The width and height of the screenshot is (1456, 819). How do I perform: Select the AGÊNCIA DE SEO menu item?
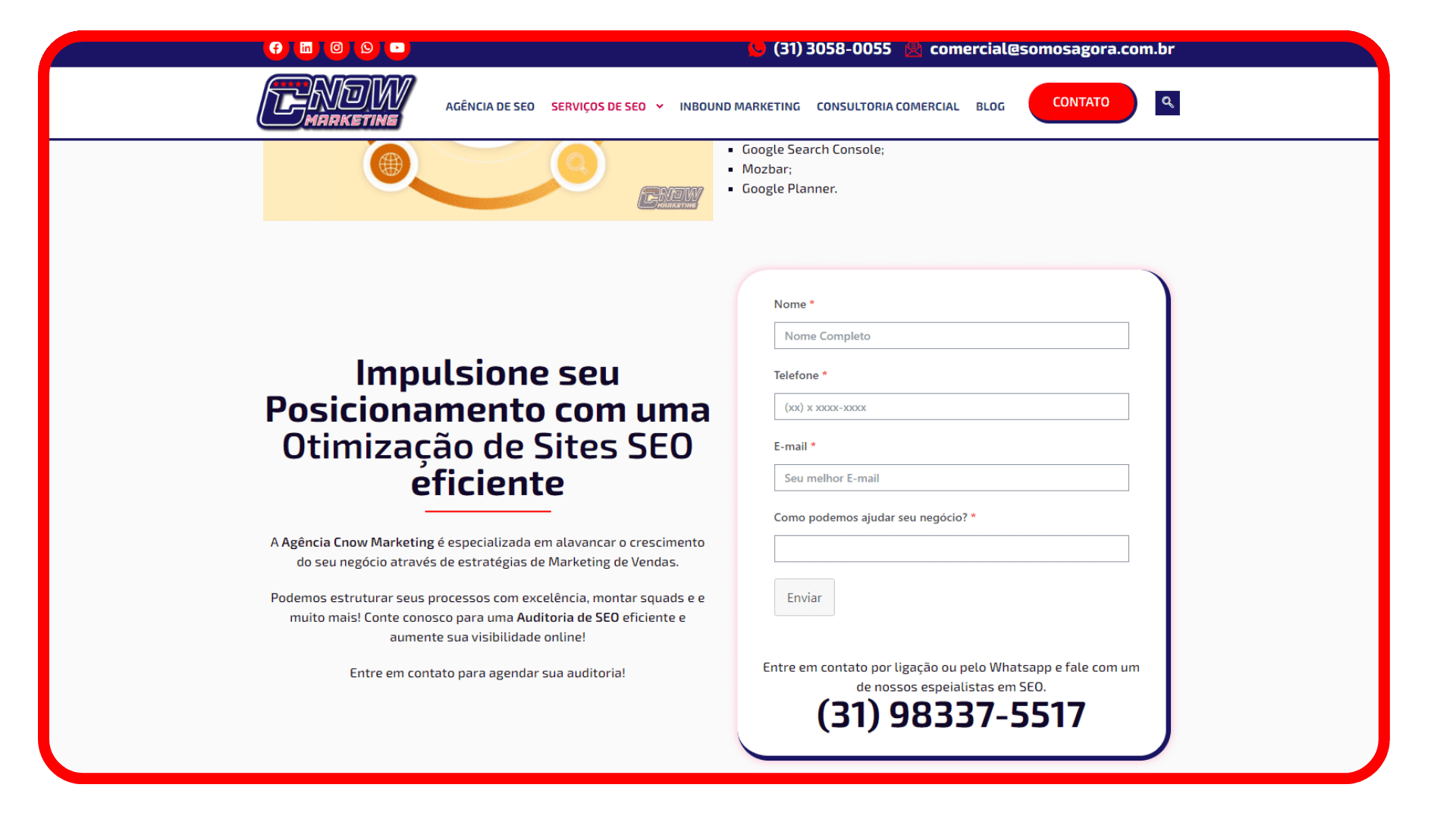(x=490, y=106)
